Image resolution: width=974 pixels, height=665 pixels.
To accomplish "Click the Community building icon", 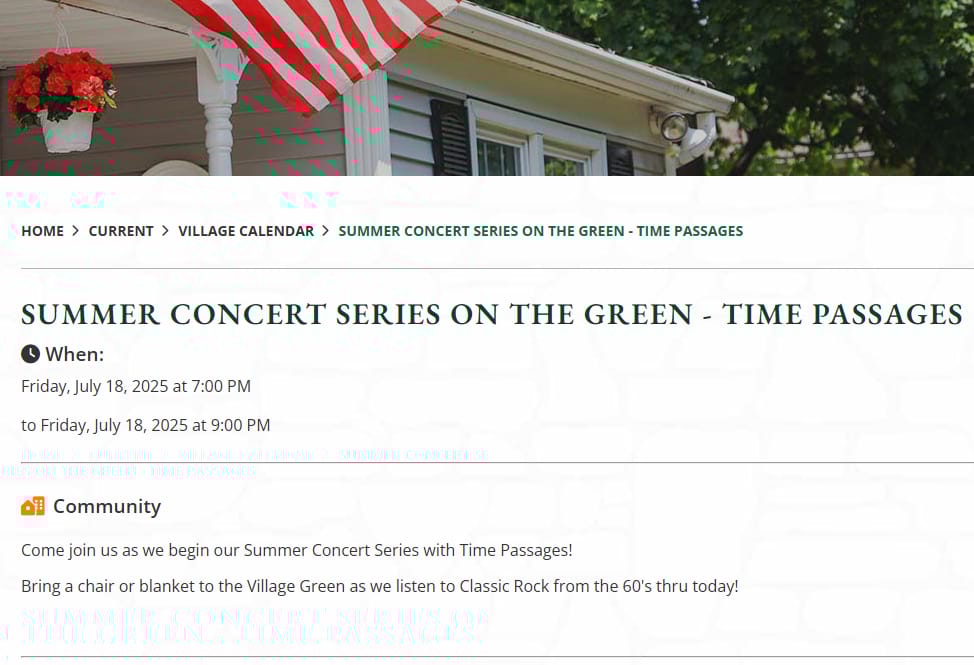I will 33,506.
